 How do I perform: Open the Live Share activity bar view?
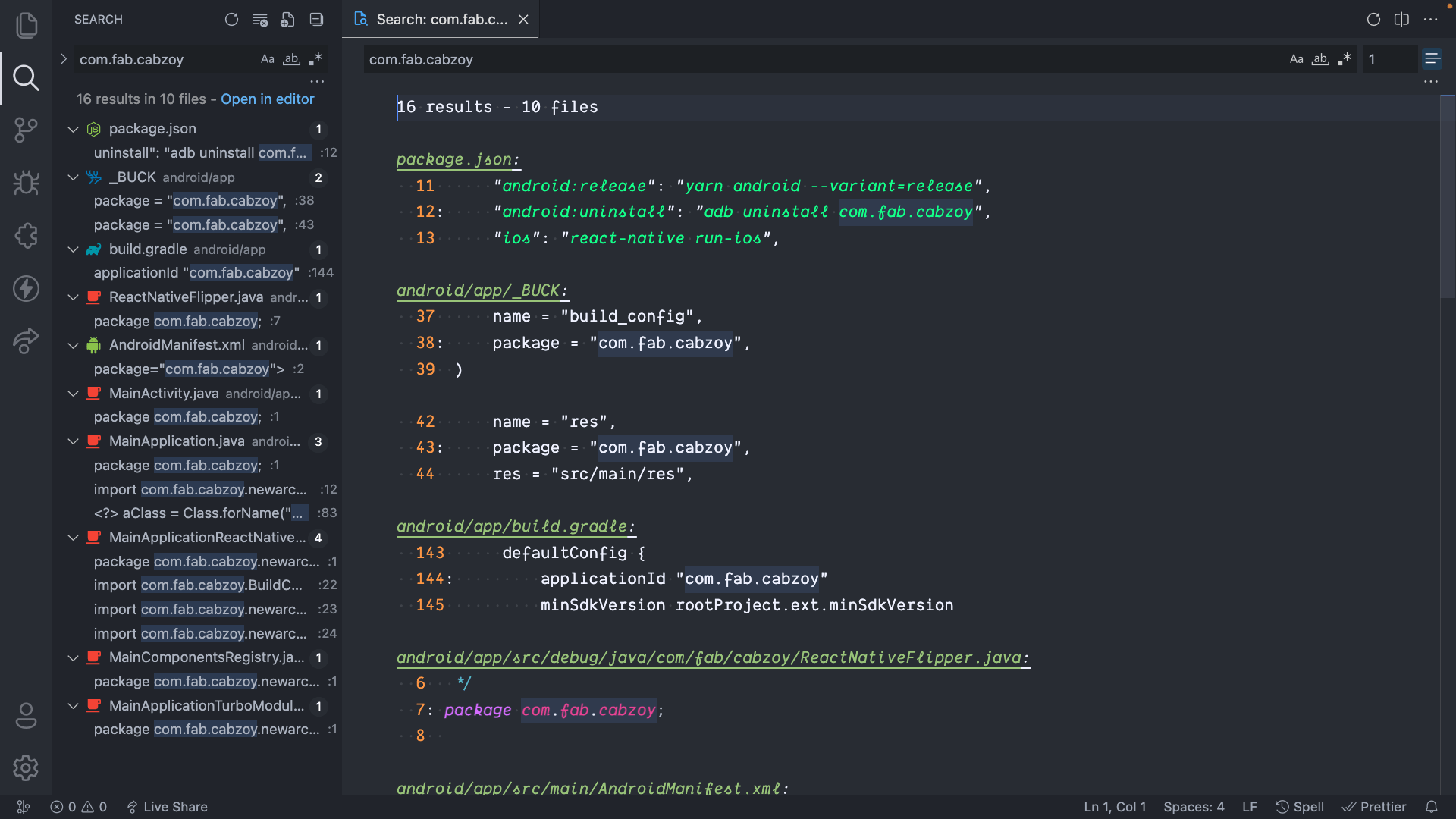[x=27, y=340]
